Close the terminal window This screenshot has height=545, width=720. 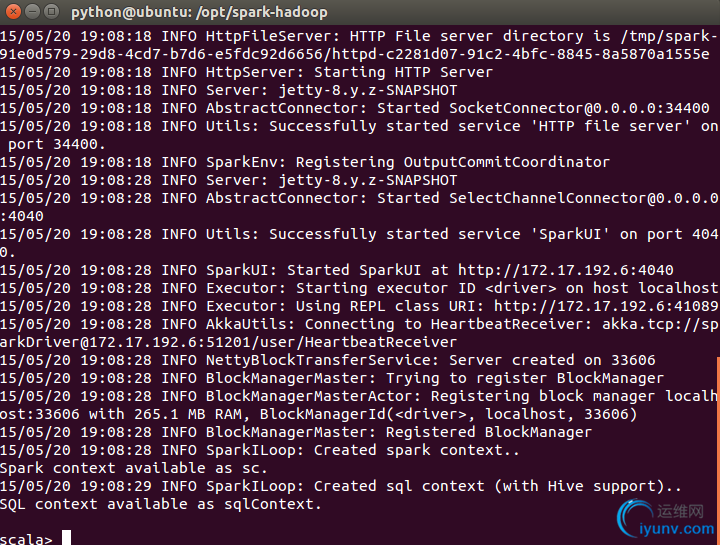click(12, 12)
